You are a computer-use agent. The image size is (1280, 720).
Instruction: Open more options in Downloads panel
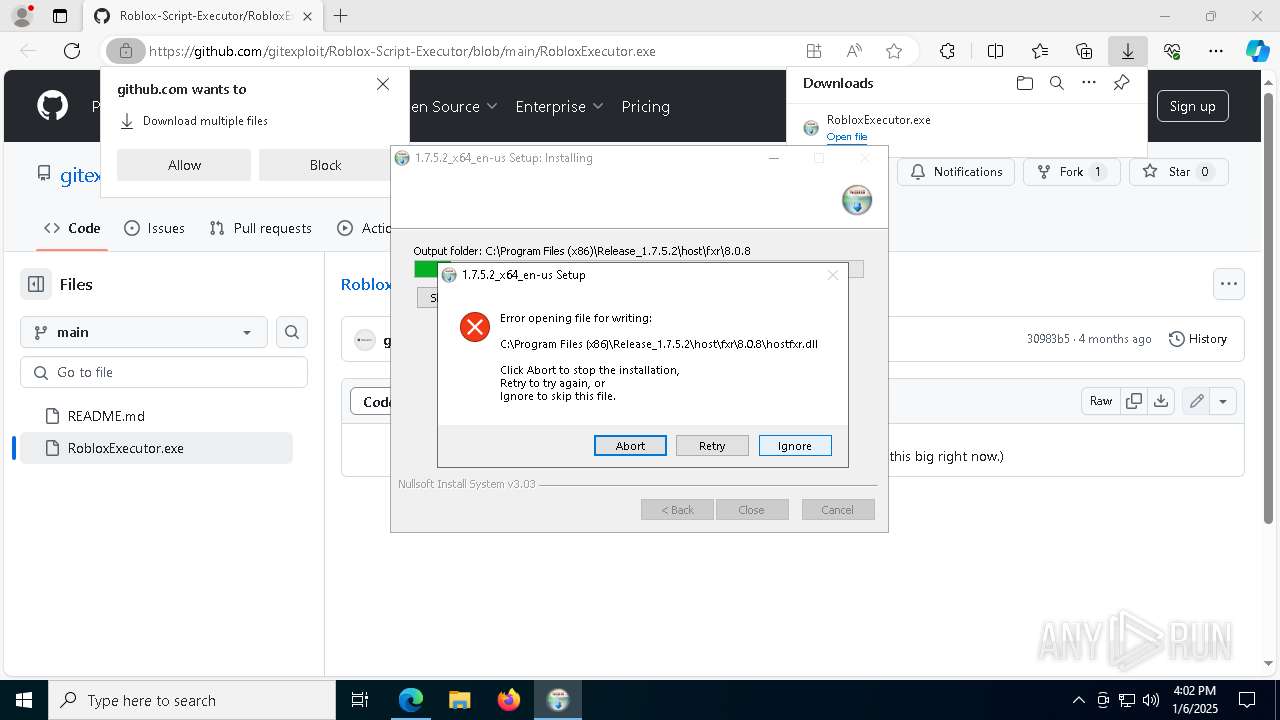point(1089,83)
